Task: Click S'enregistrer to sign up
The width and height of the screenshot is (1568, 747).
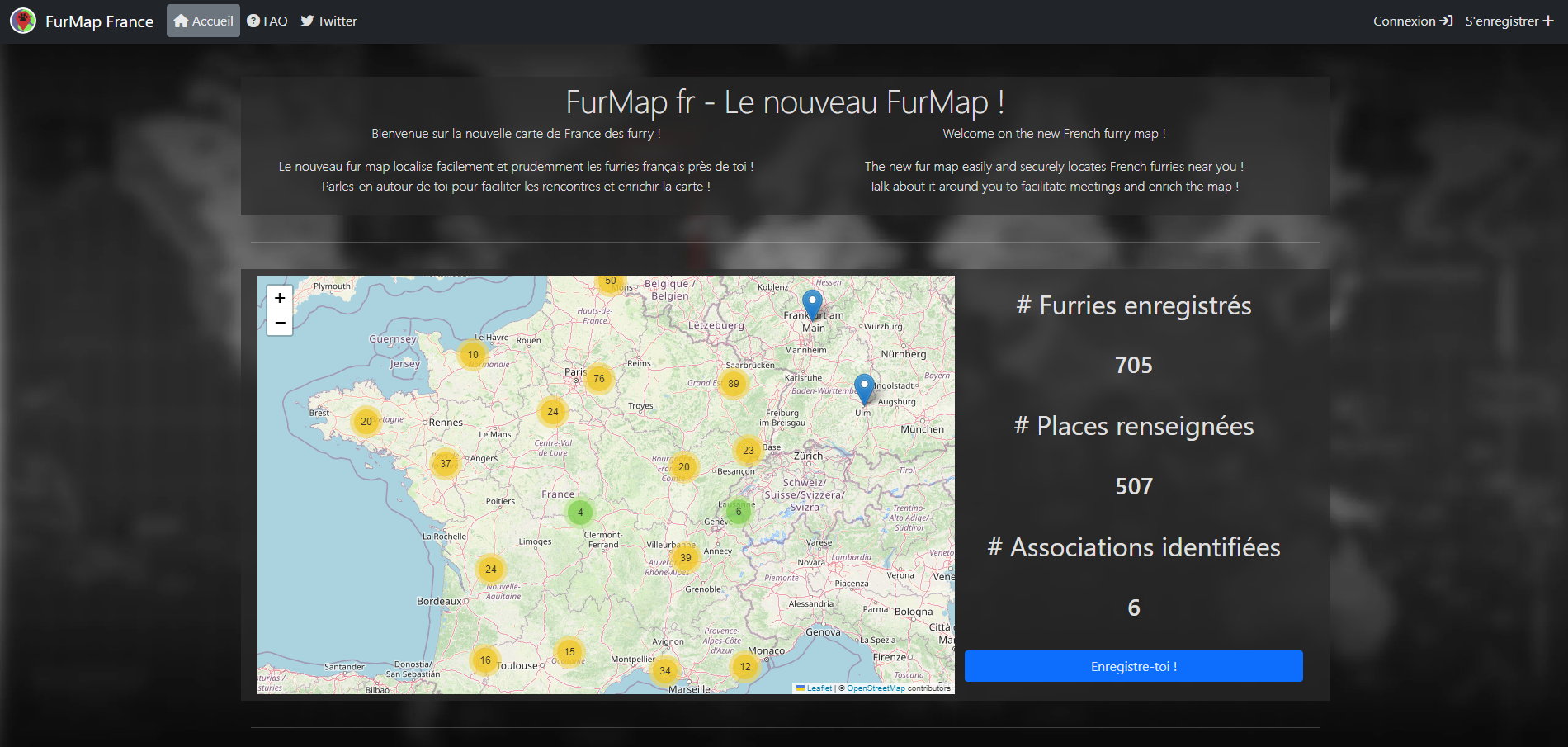Action: pos(1509,21)
